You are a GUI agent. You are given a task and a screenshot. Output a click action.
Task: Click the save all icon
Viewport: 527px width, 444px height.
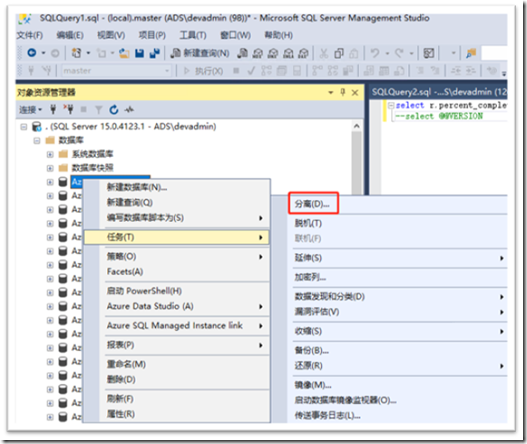point(154,53)
